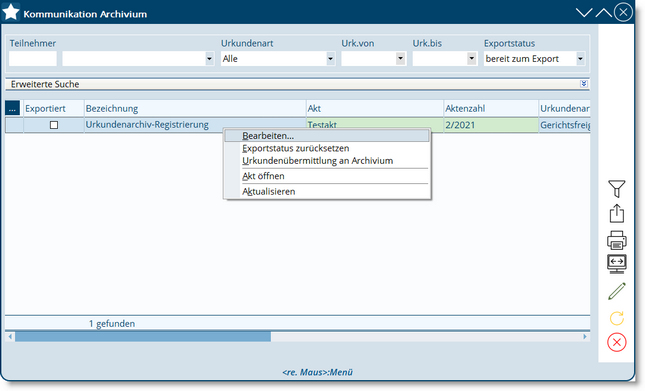
Task: Click the down chevron in title bar
Action: (x=583, y=13)
